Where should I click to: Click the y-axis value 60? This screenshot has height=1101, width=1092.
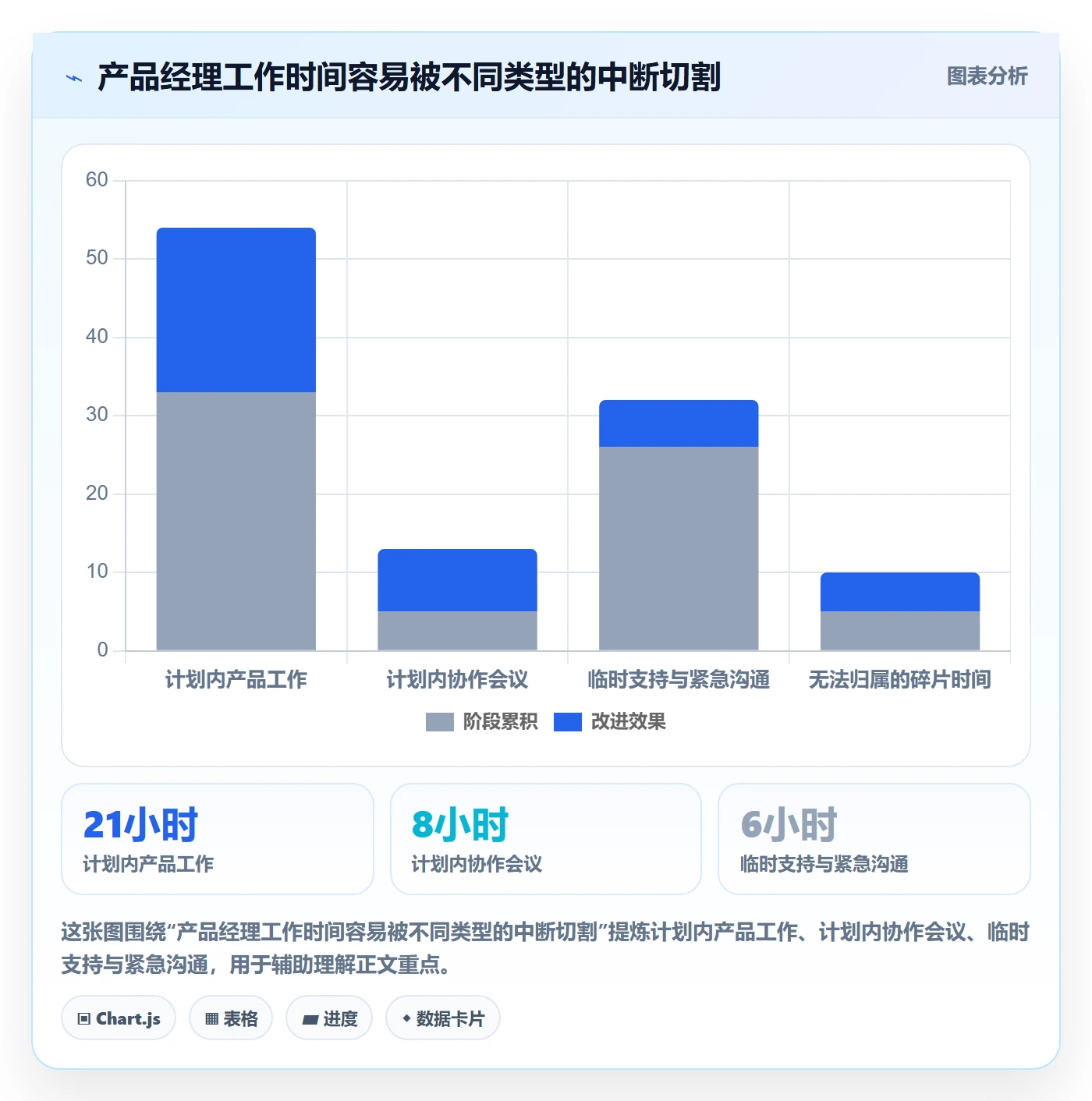pos(97,180)
